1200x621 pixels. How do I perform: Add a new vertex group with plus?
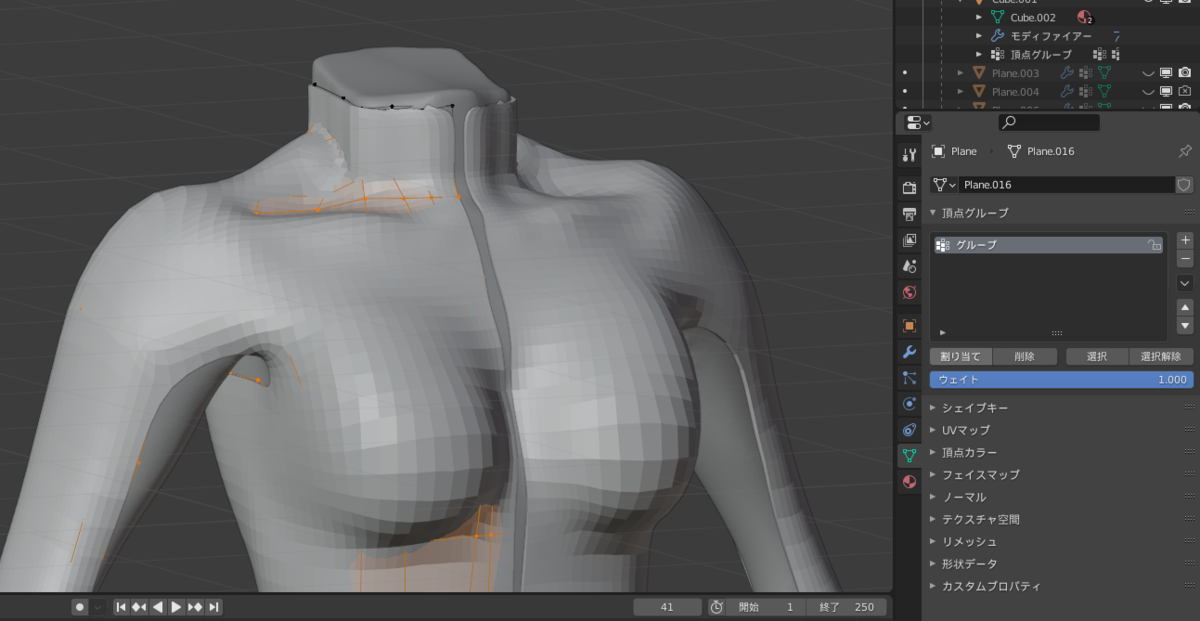pyautogui.click(x=1185, y=240)
